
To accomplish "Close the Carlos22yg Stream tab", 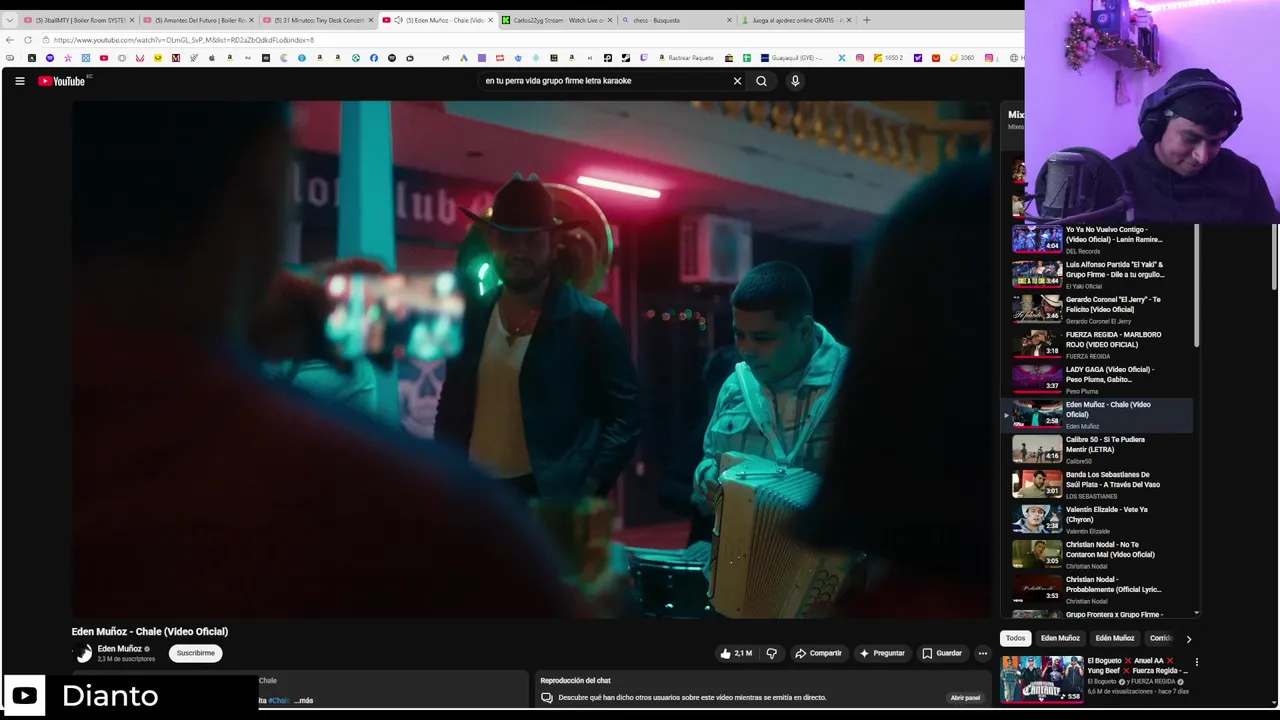I will click(609, 20).
